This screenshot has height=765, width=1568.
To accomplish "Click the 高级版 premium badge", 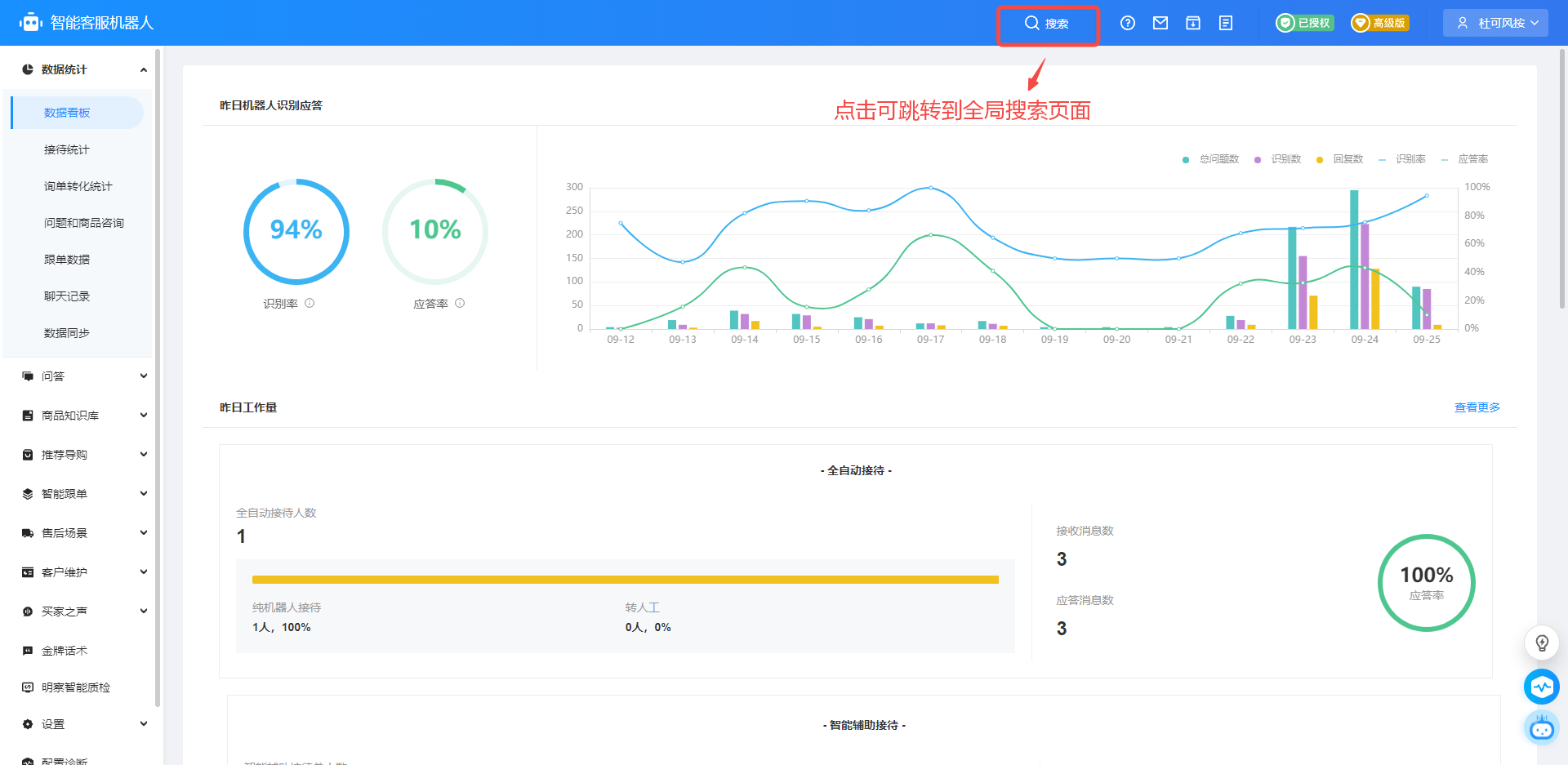I will pos(1379,23).
